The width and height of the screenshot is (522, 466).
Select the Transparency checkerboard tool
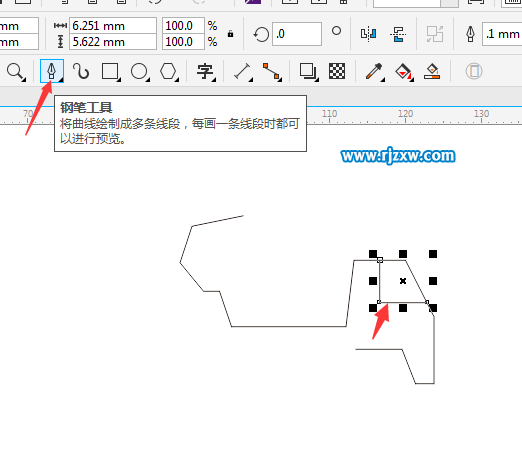[x=337, y=71]
